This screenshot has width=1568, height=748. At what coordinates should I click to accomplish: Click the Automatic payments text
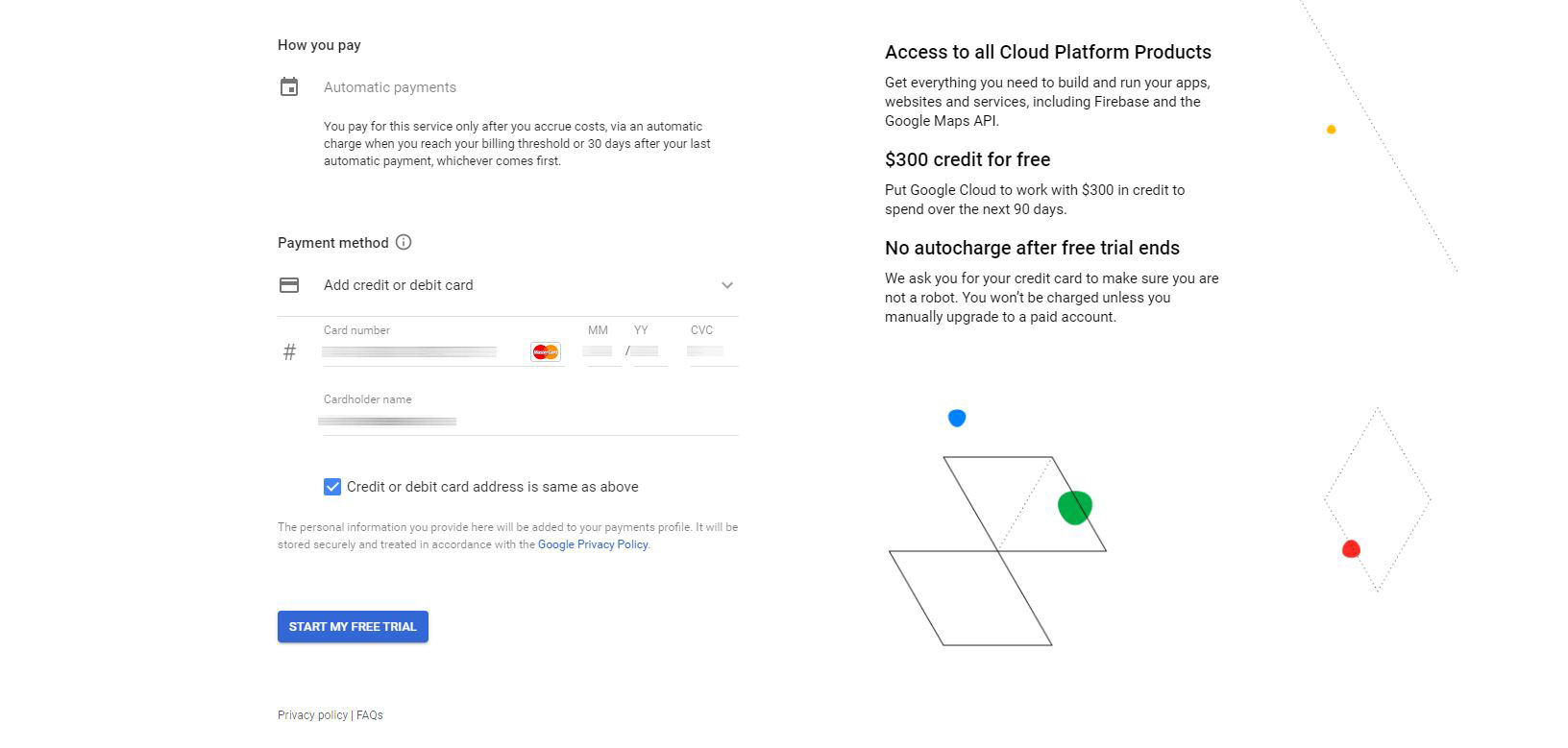(390, 87)
